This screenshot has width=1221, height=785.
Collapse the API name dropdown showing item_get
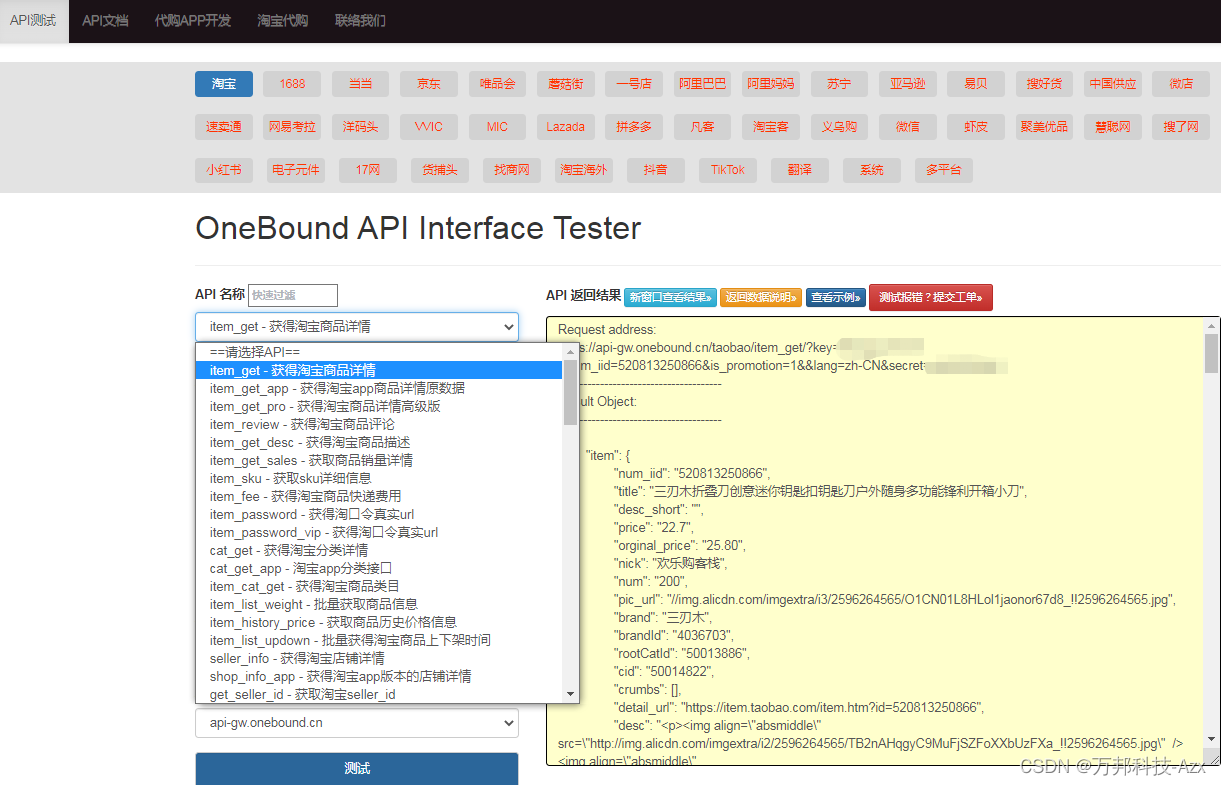coord(357,326)
